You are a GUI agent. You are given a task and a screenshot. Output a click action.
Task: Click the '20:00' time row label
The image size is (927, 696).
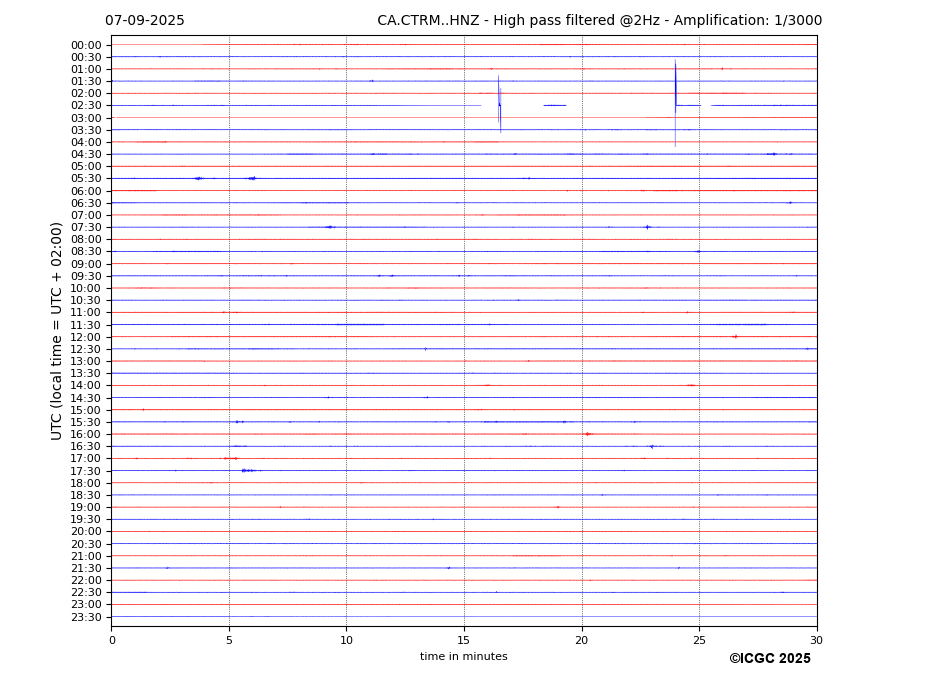86,532
